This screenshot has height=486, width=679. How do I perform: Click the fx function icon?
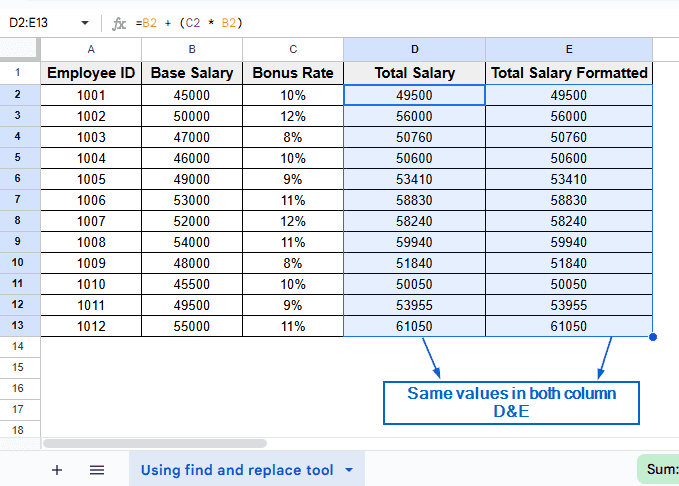tap(119, 23)
